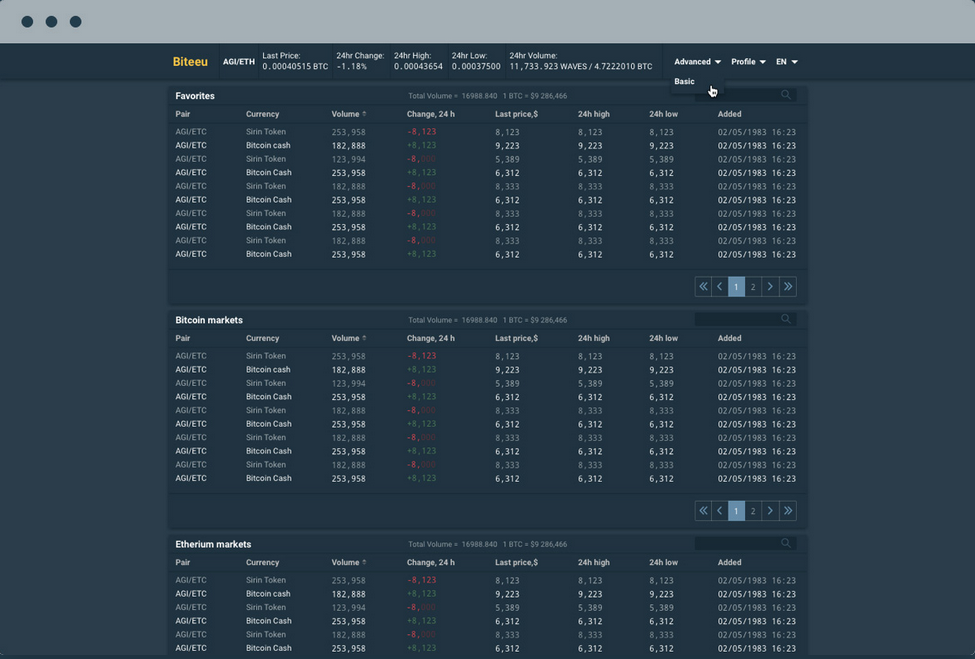Sort Favorites table by Volume
Image resolution: width=975 pixels, height=659 pixels.
349,114
